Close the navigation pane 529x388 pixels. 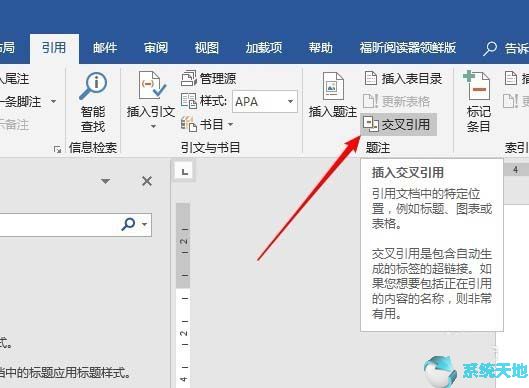147,181
